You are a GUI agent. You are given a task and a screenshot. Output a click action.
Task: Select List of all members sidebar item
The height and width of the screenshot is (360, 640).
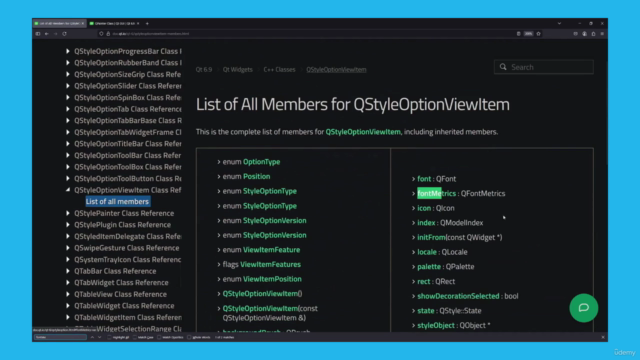(x=117, y=201)
